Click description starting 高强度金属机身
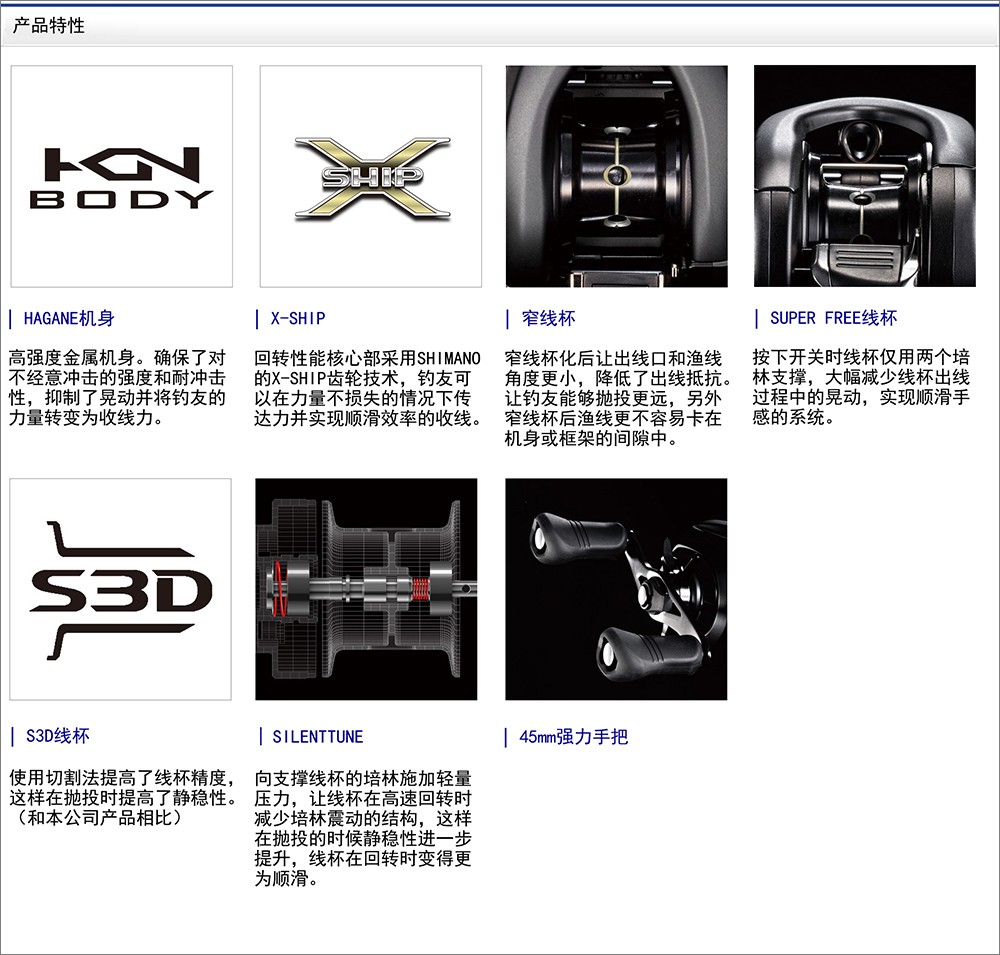Image resolution: width=1000 pixels, height=955 pixels. tap(117, 388)
